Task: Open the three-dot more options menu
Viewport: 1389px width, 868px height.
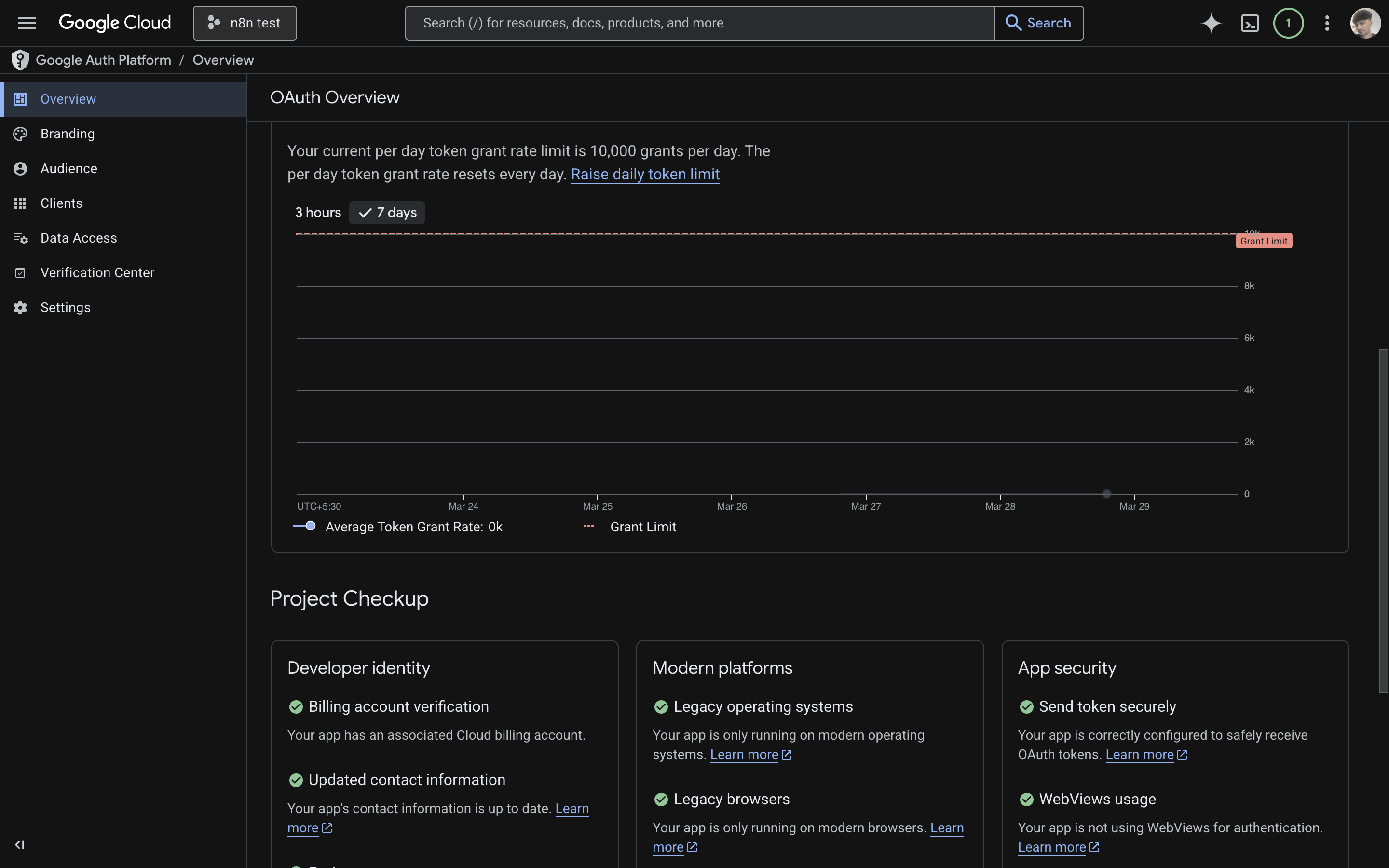Action: [1327, 23]
